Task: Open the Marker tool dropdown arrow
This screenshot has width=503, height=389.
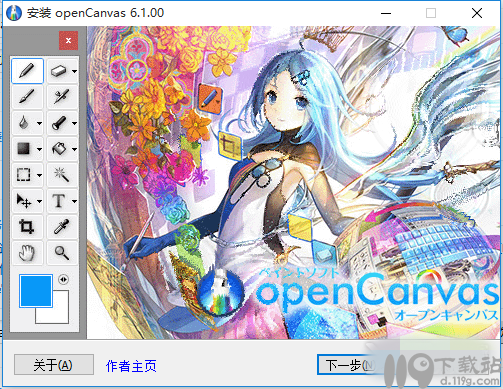Action: (x=75, y=123)
